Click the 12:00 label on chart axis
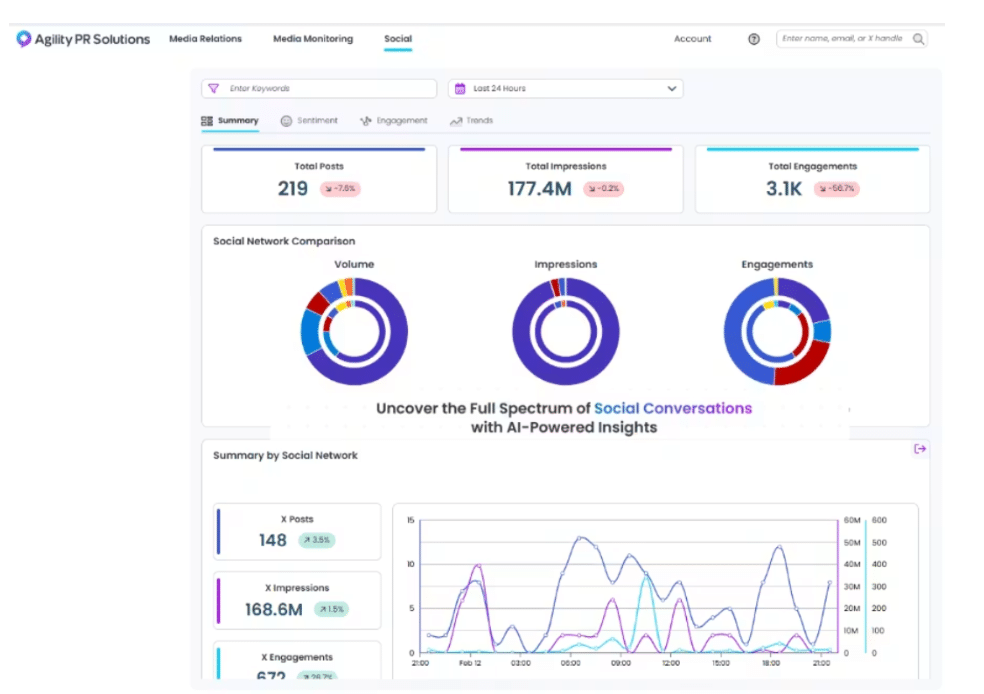The height and width of the screenshot is (694, 984). 671,663
